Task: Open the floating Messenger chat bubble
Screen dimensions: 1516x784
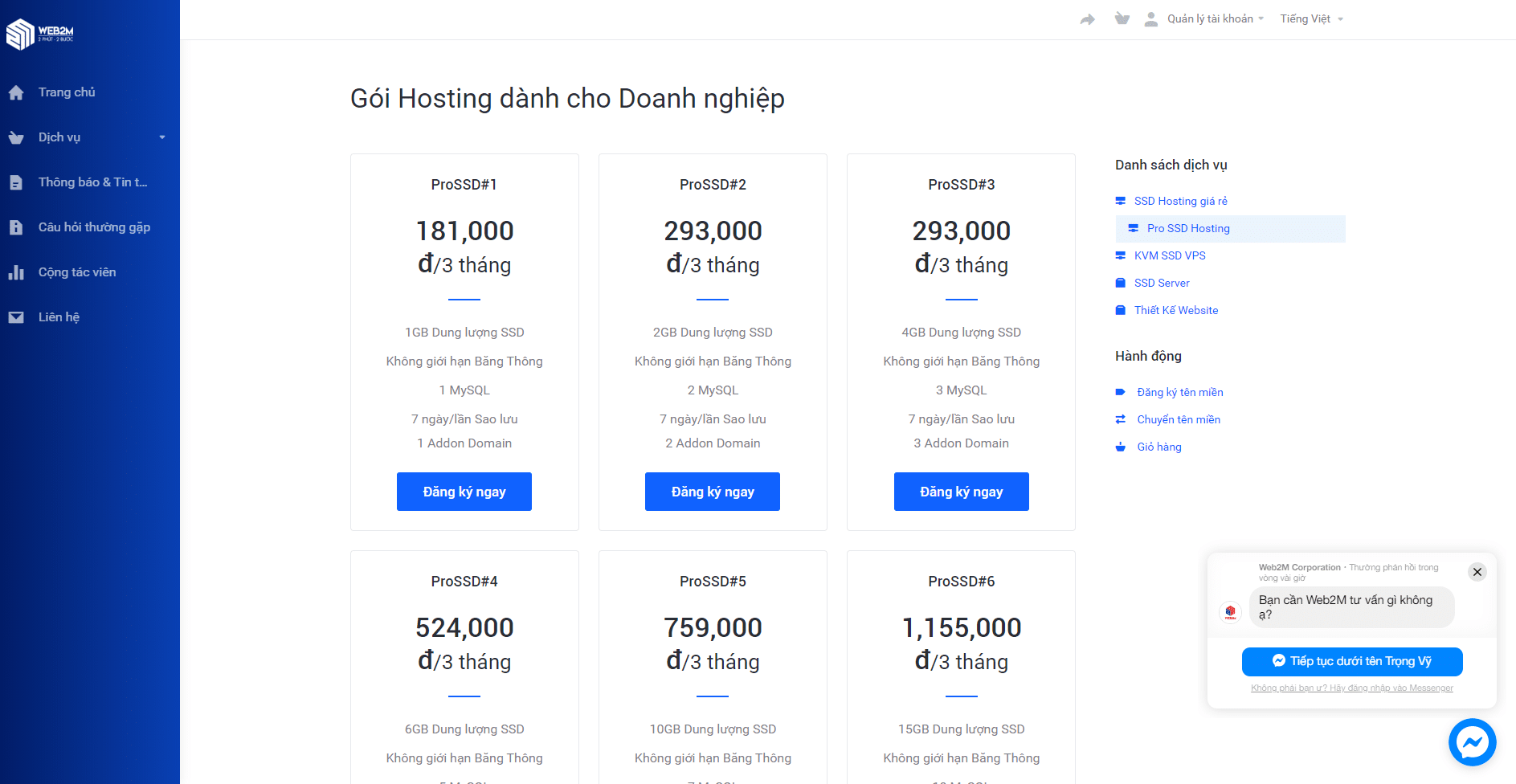Action: click(x=1471, y=741)
